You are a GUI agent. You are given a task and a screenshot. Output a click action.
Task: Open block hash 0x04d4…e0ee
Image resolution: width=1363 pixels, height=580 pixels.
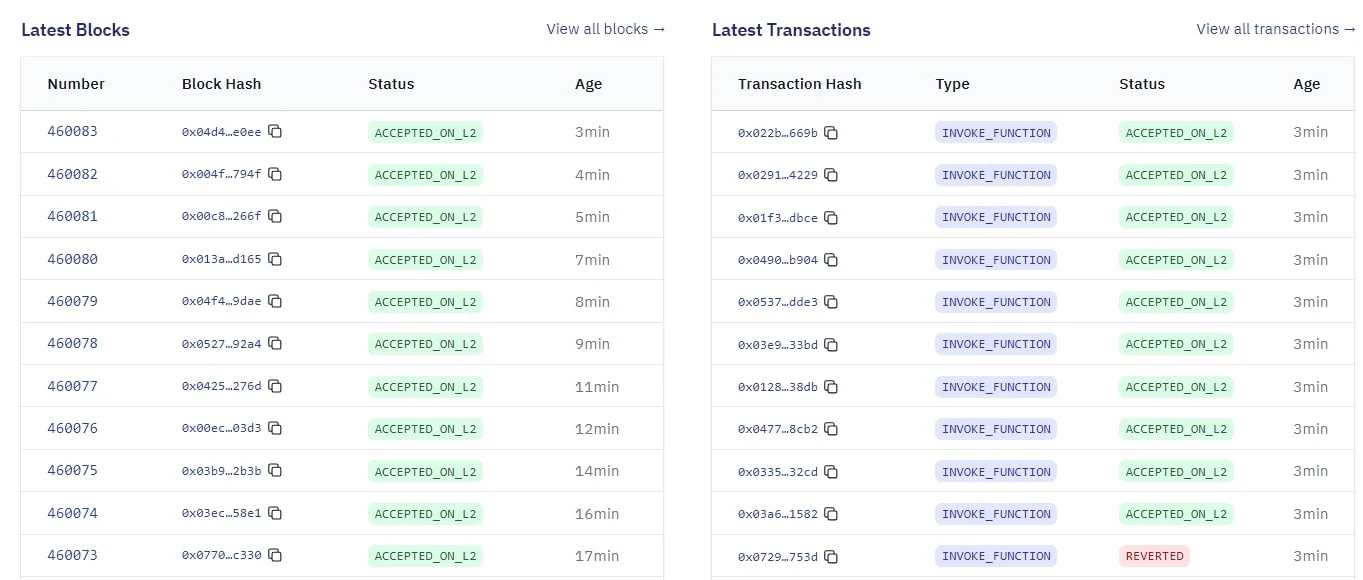pos(221,132)
